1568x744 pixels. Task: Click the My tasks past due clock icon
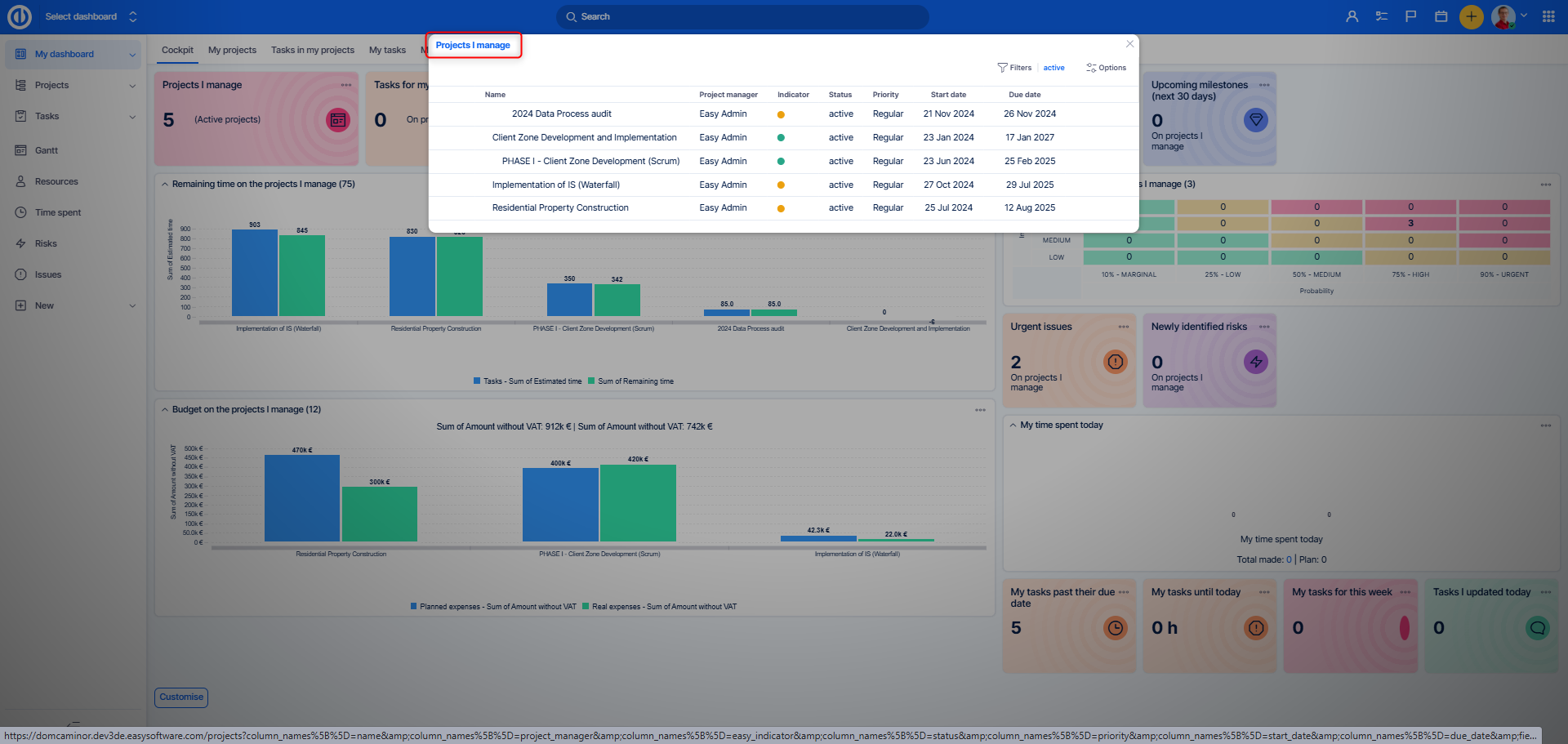(x=1115, y=628)
